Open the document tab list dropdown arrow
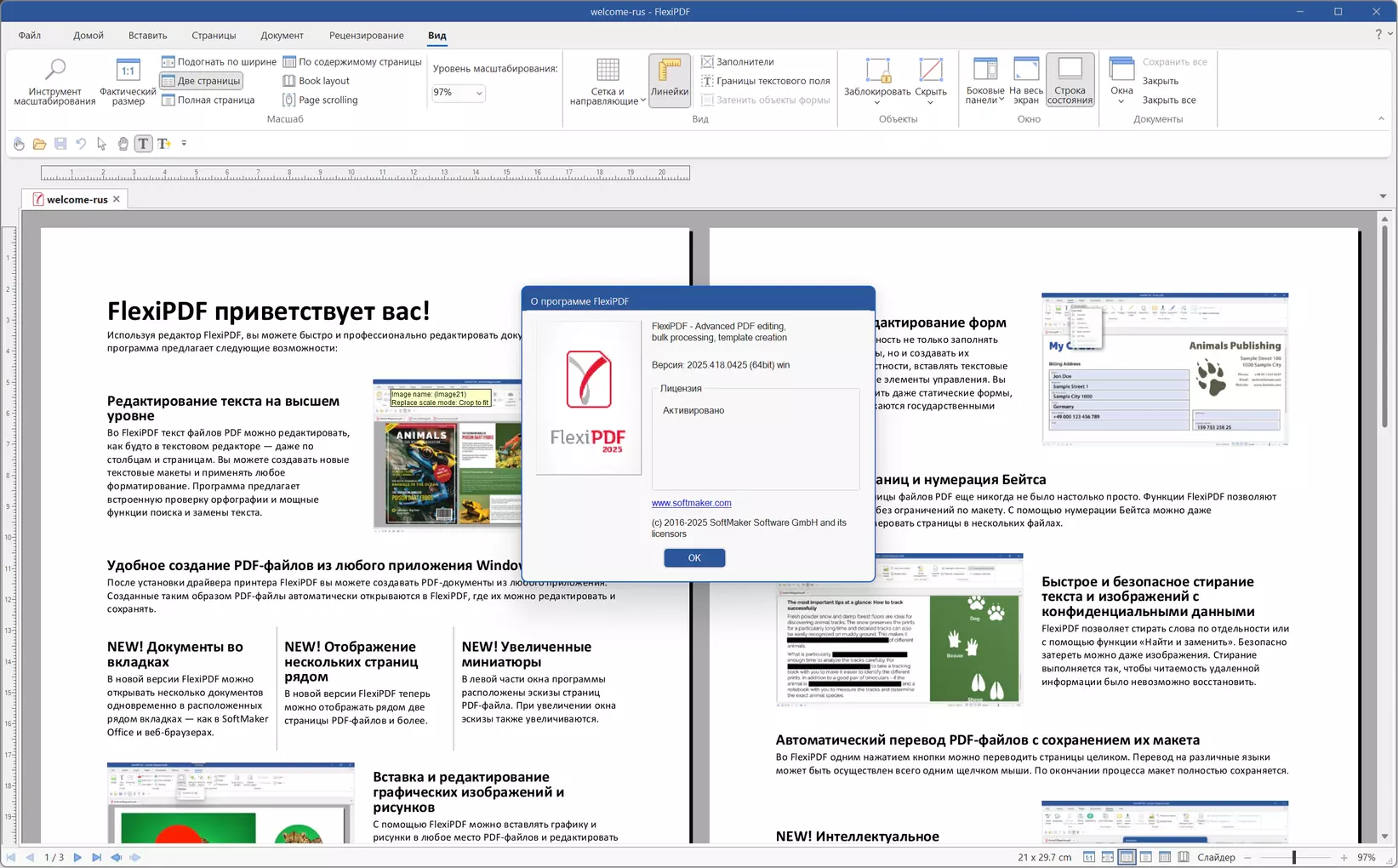This screenshot has height=868, width=1398. point(1383,197)
